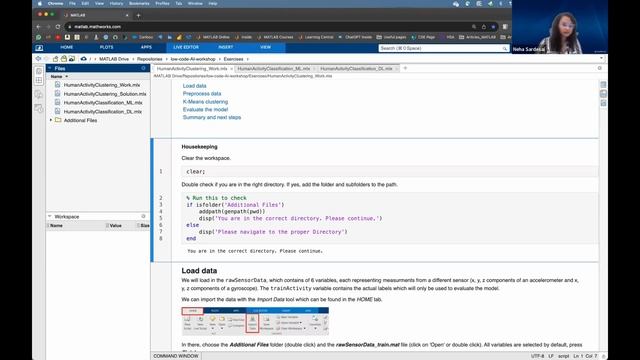Jump to Preprocess data section link
This screenshot has width=640, height=360.
click(202, 93)
